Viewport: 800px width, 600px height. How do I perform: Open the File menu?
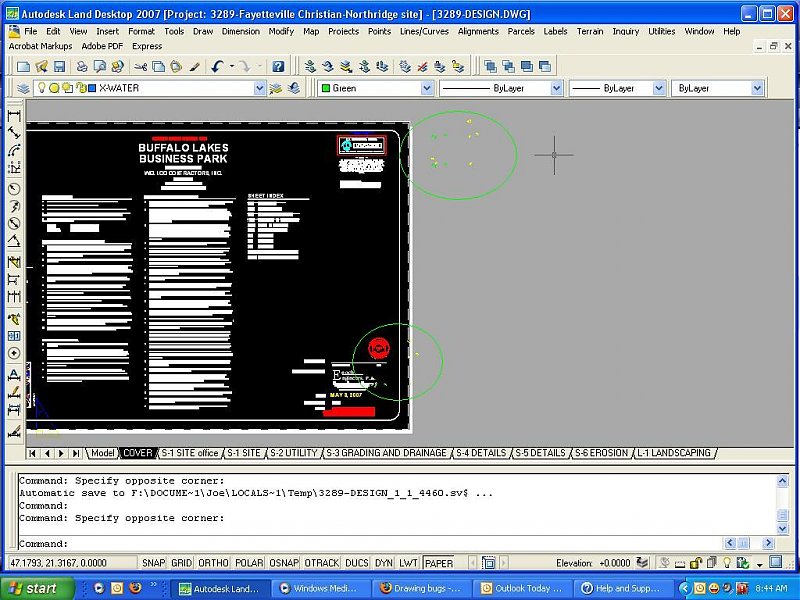[x=31, y=31]
